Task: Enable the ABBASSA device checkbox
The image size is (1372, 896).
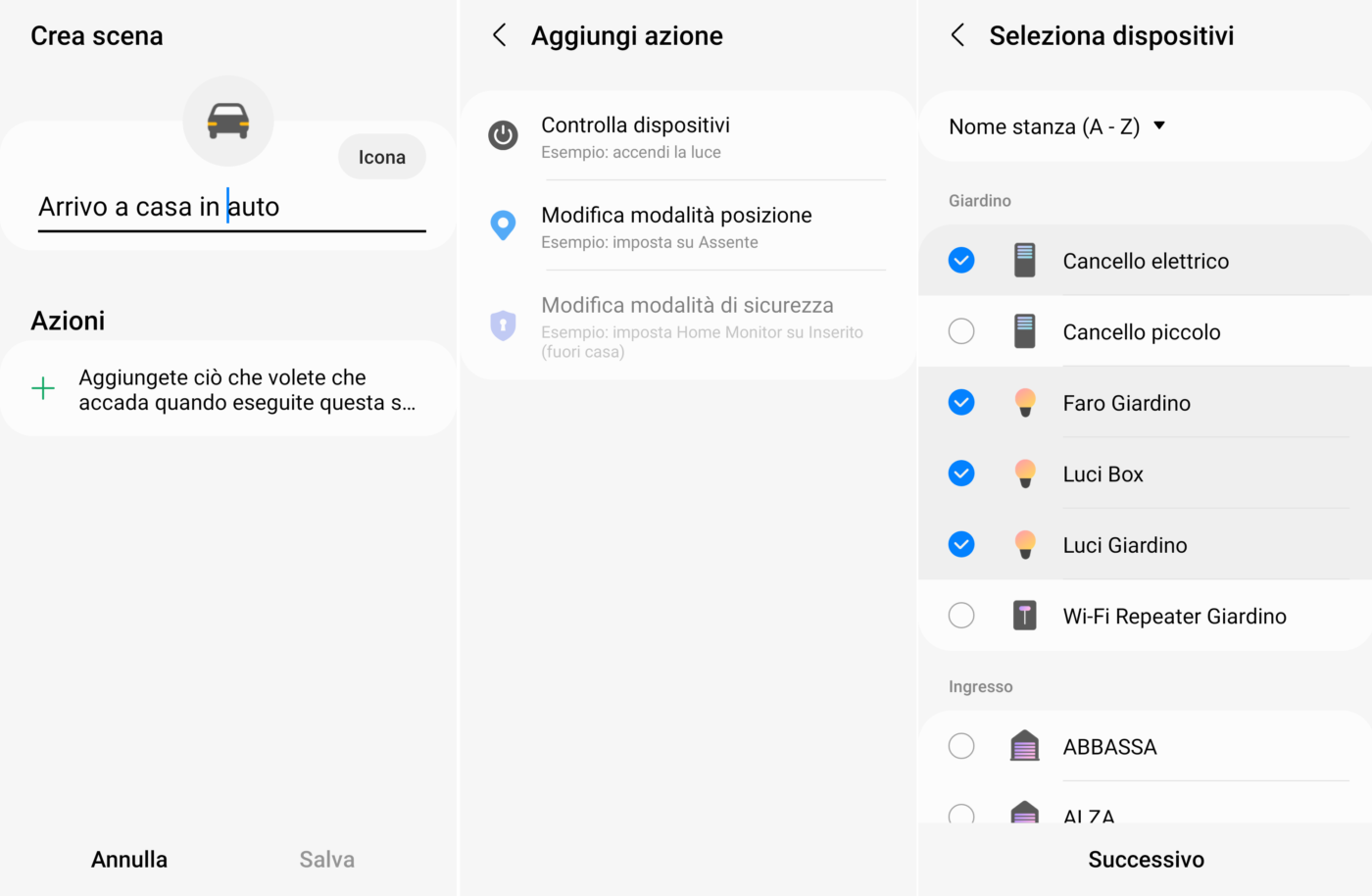Action: [x=961, y=746]
